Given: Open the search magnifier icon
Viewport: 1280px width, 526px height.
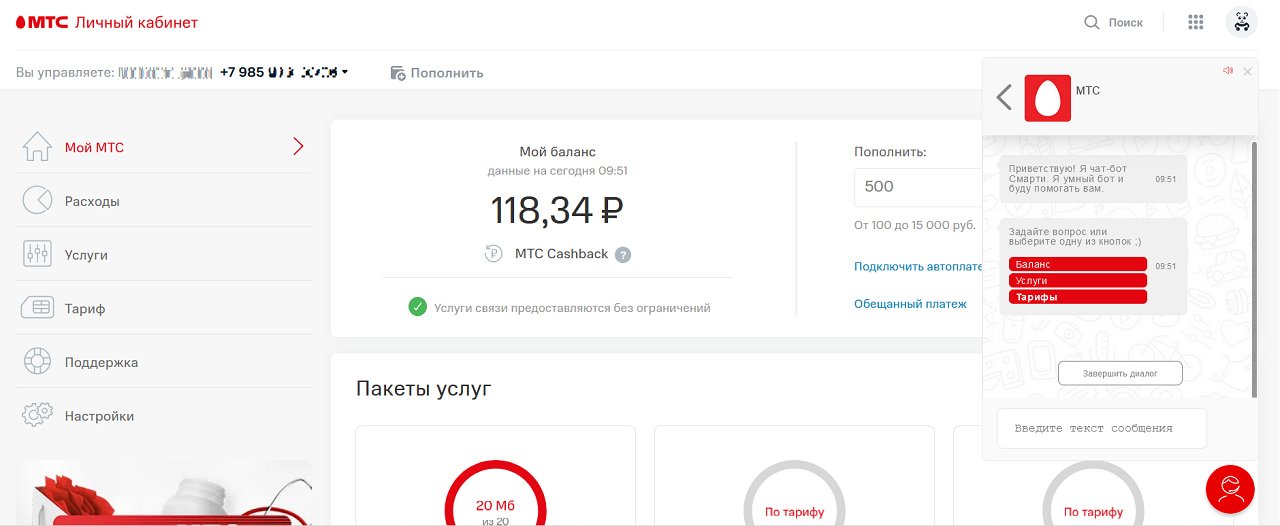Looking at the screenshot, I should 1092,22.
